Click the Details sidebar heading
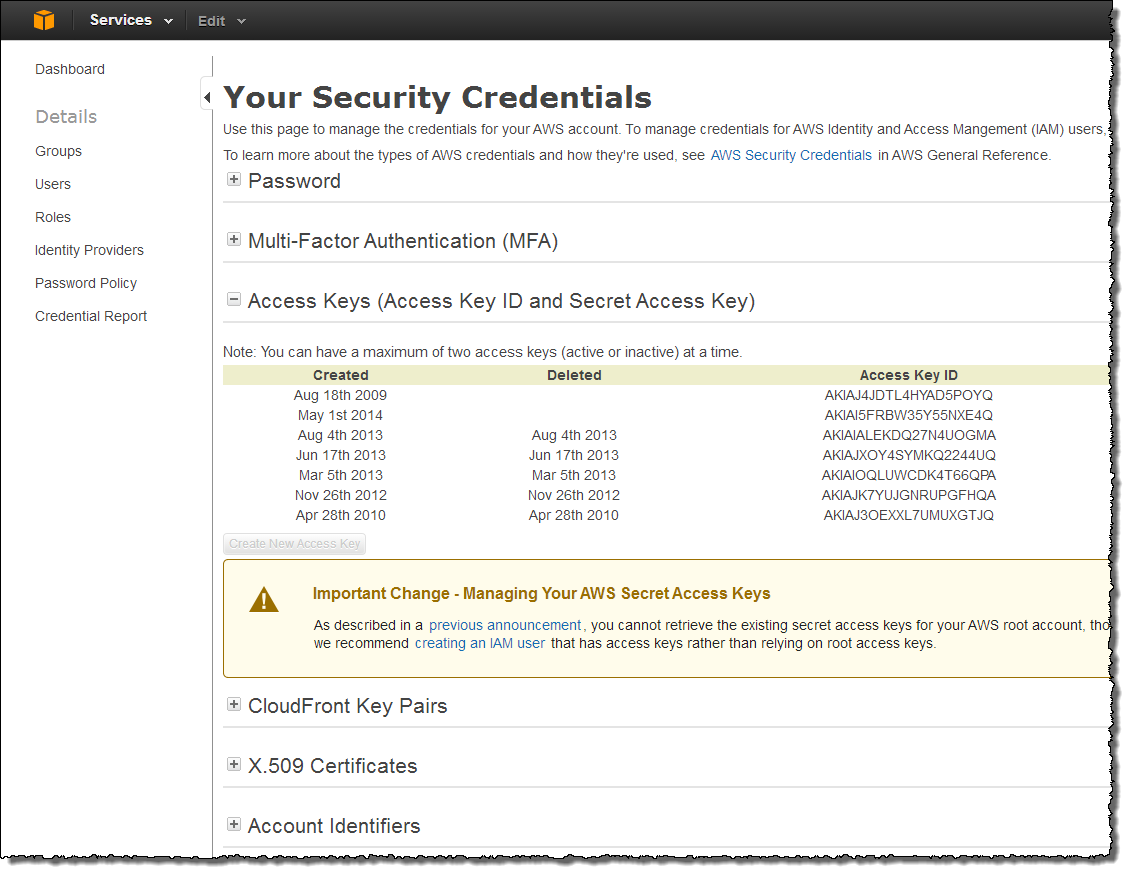This screenshot has height=875, width=1131. coord(66,117)
